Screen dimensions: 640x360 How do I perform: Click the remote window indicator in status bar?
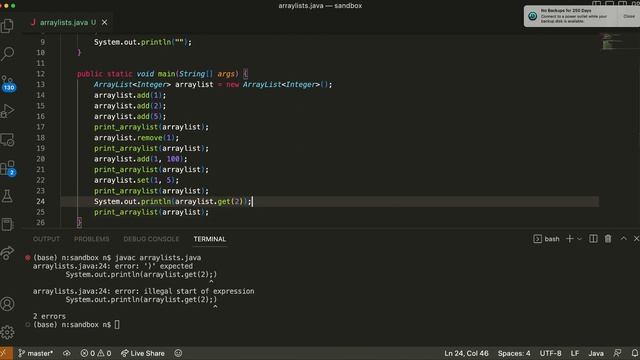pyautogui.click(x=6, y=353)
